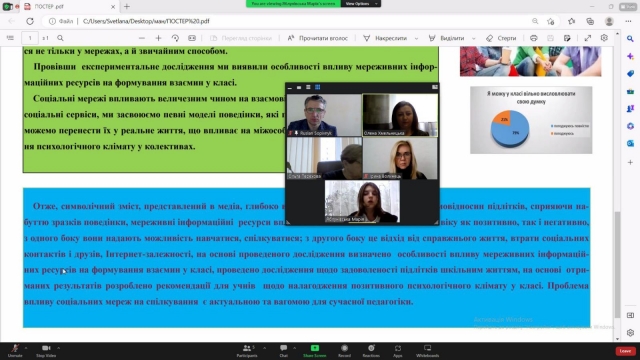Click Stop Video camera button
640x360 pixels.
coord(46,350)
